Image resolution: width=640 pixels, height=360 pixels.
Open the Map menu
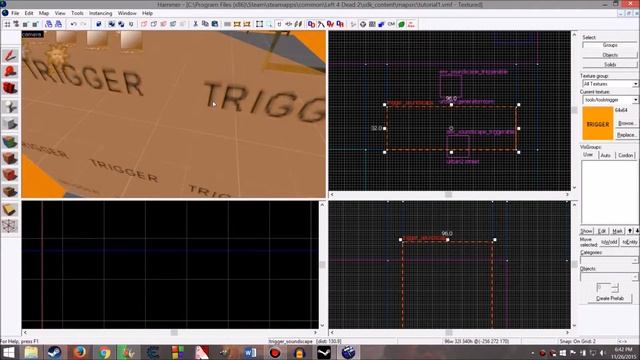click(x=44, y=13)
